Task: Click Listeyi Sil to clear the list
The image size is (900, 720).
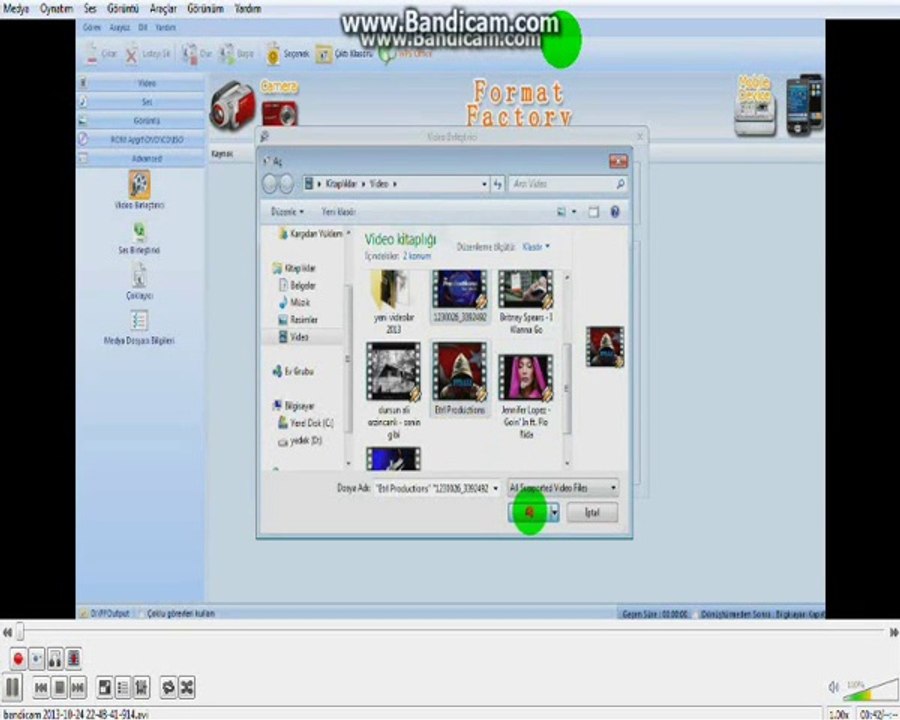Action: (x=148, y=54)
